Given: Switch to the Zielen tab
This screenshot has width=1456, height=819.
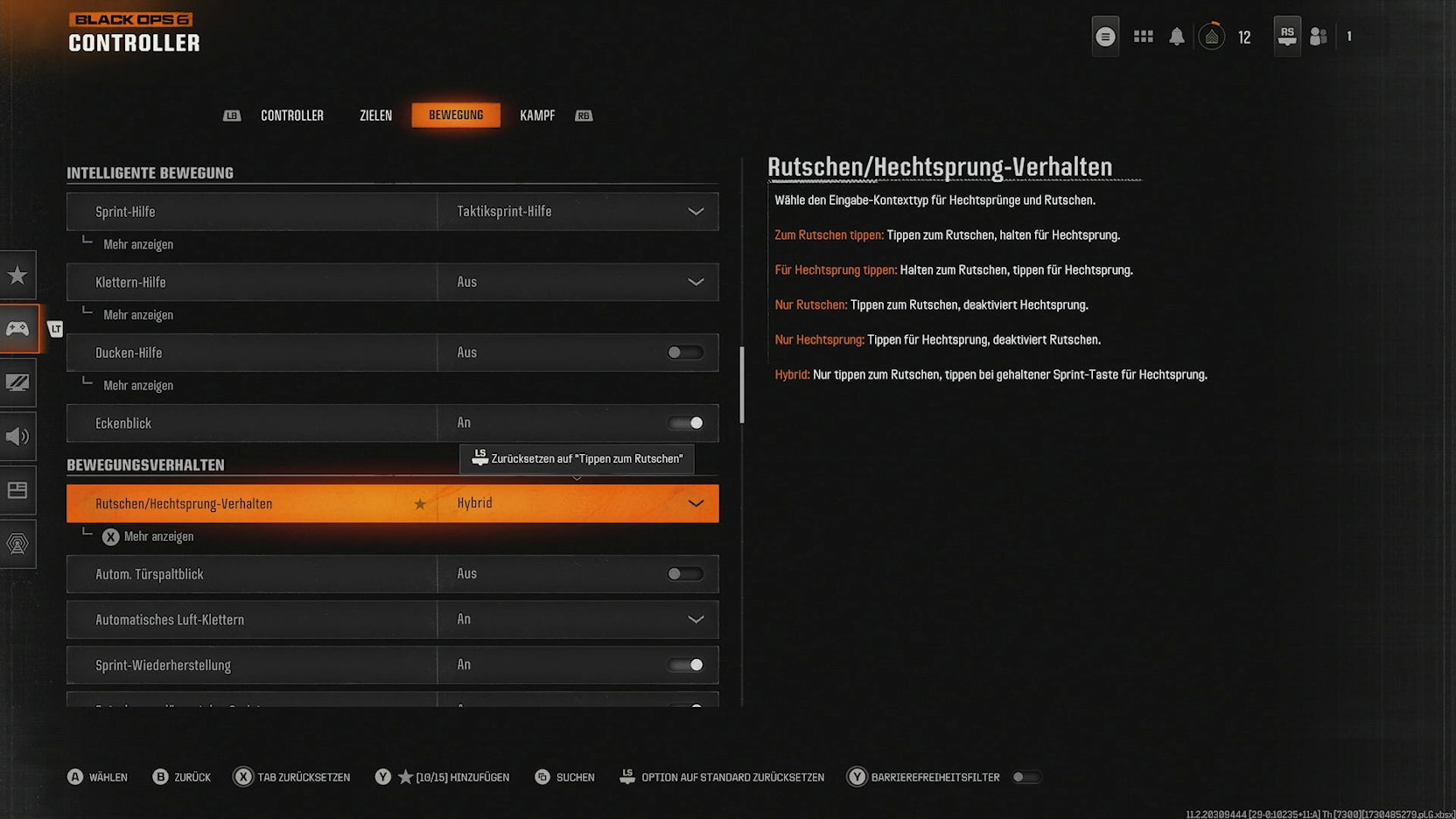Looking at the screenshot, I should click(375, 115).
